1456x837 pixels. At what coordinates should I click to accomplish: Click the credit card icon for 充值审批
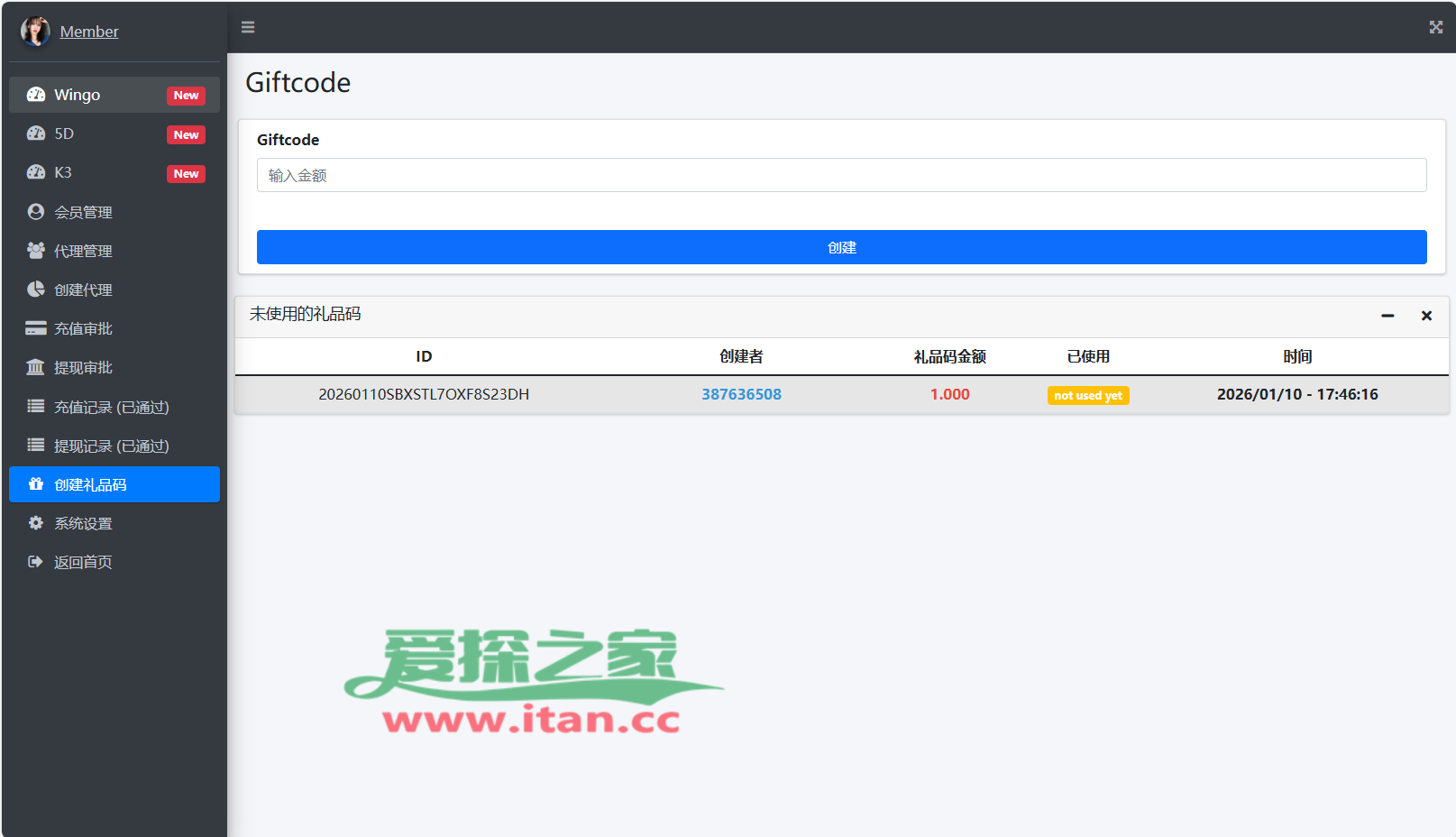[36, 328]
